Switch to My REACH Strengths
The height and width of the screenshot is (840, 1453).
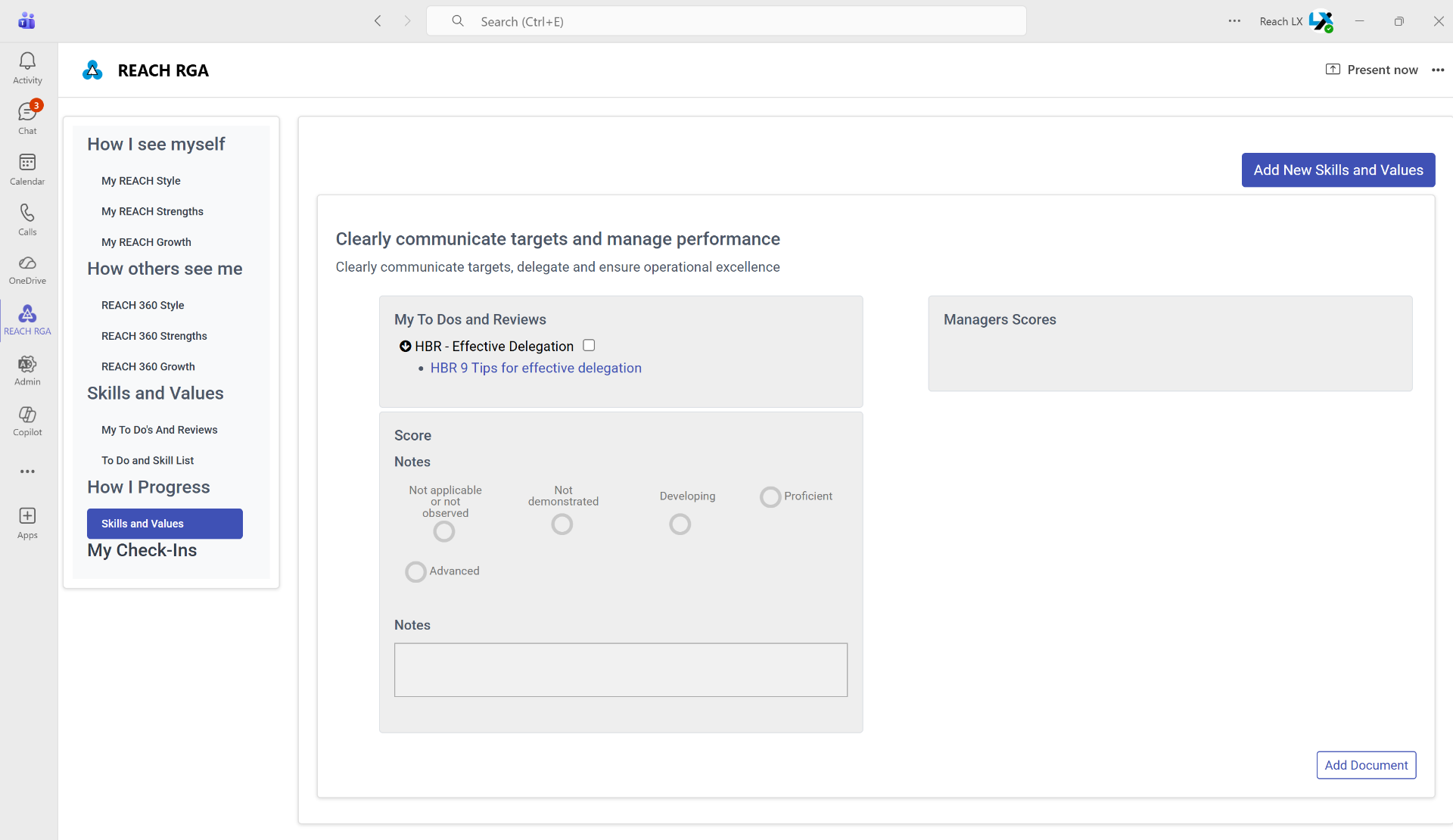152,211
